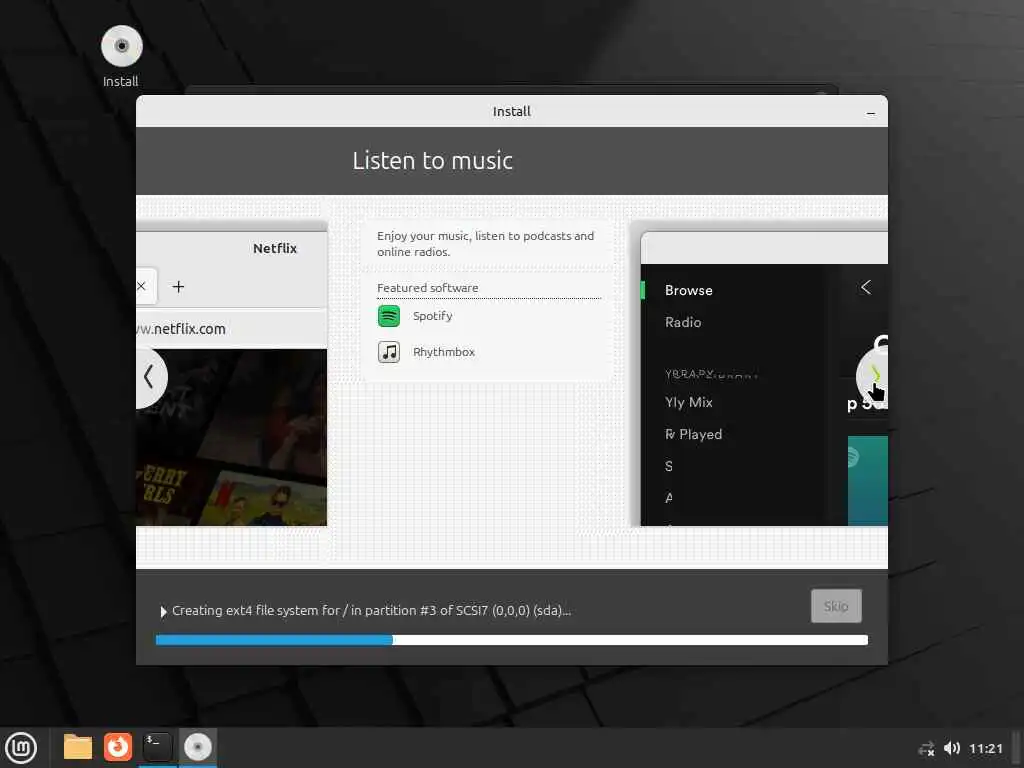Open the clock showing 11:21

click(985, 748)
